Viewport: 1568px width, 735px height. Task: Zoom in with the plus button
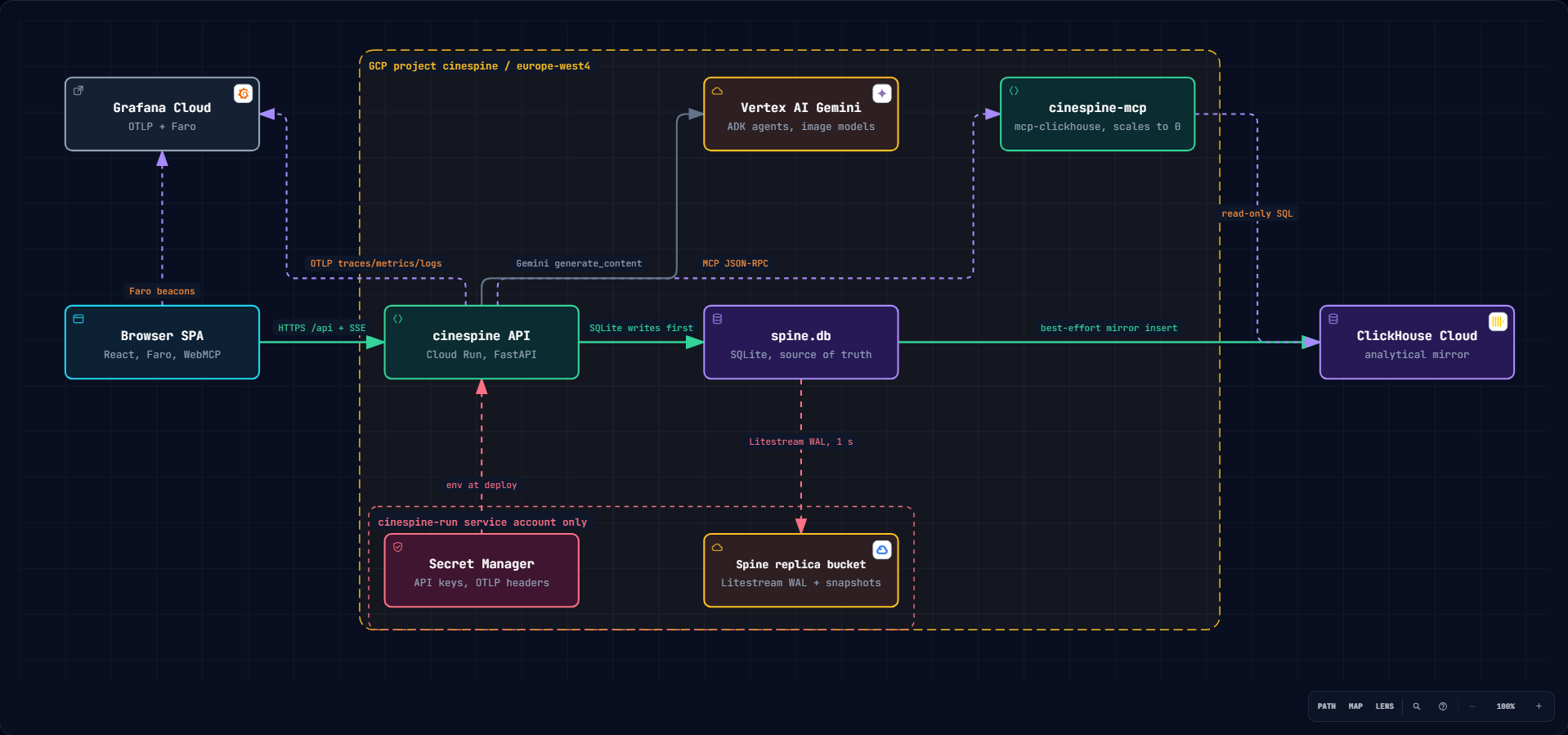pyautogui.click(x=1539, y=706)
